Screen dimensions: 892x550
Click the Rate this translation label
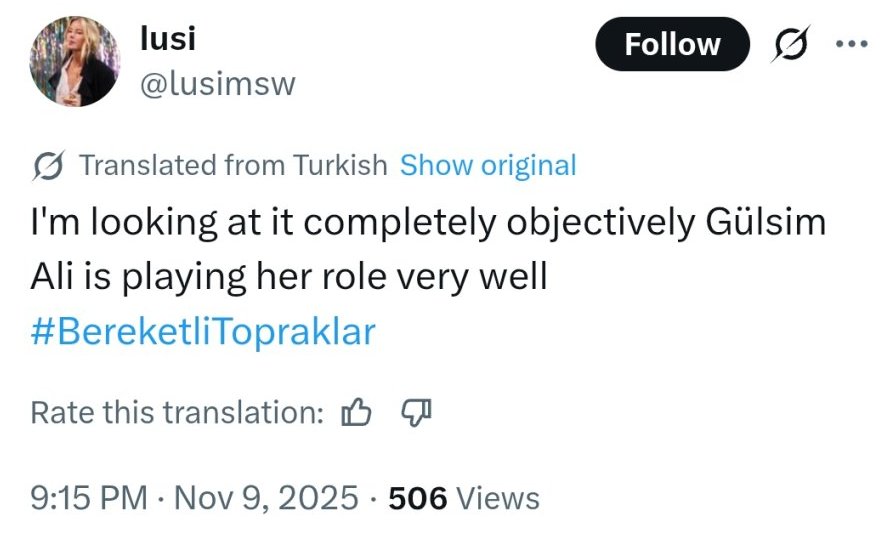pos(178,411)
